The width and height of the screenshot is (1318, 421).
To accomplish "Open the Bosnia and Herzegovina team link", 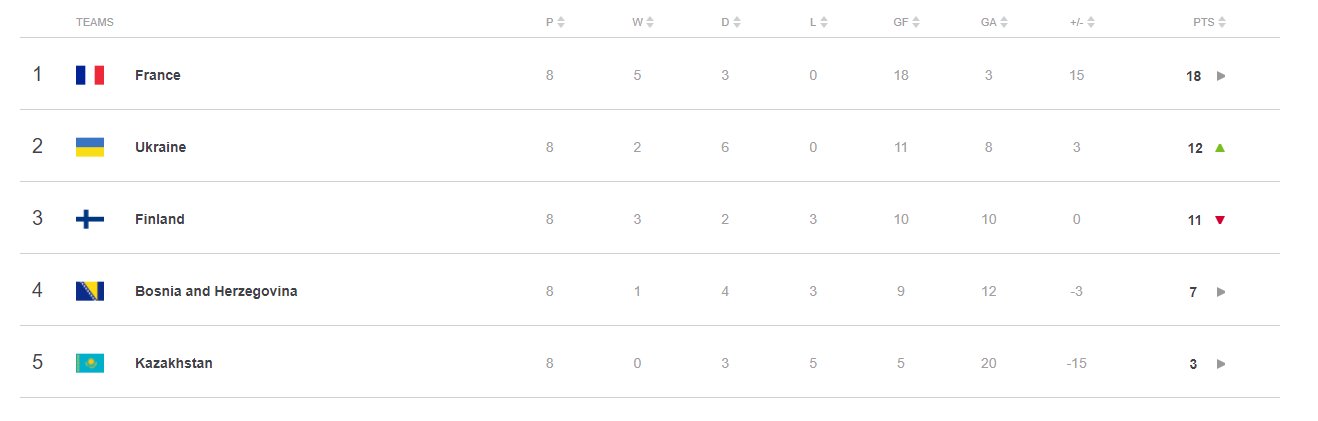I will tap(216, 291).
